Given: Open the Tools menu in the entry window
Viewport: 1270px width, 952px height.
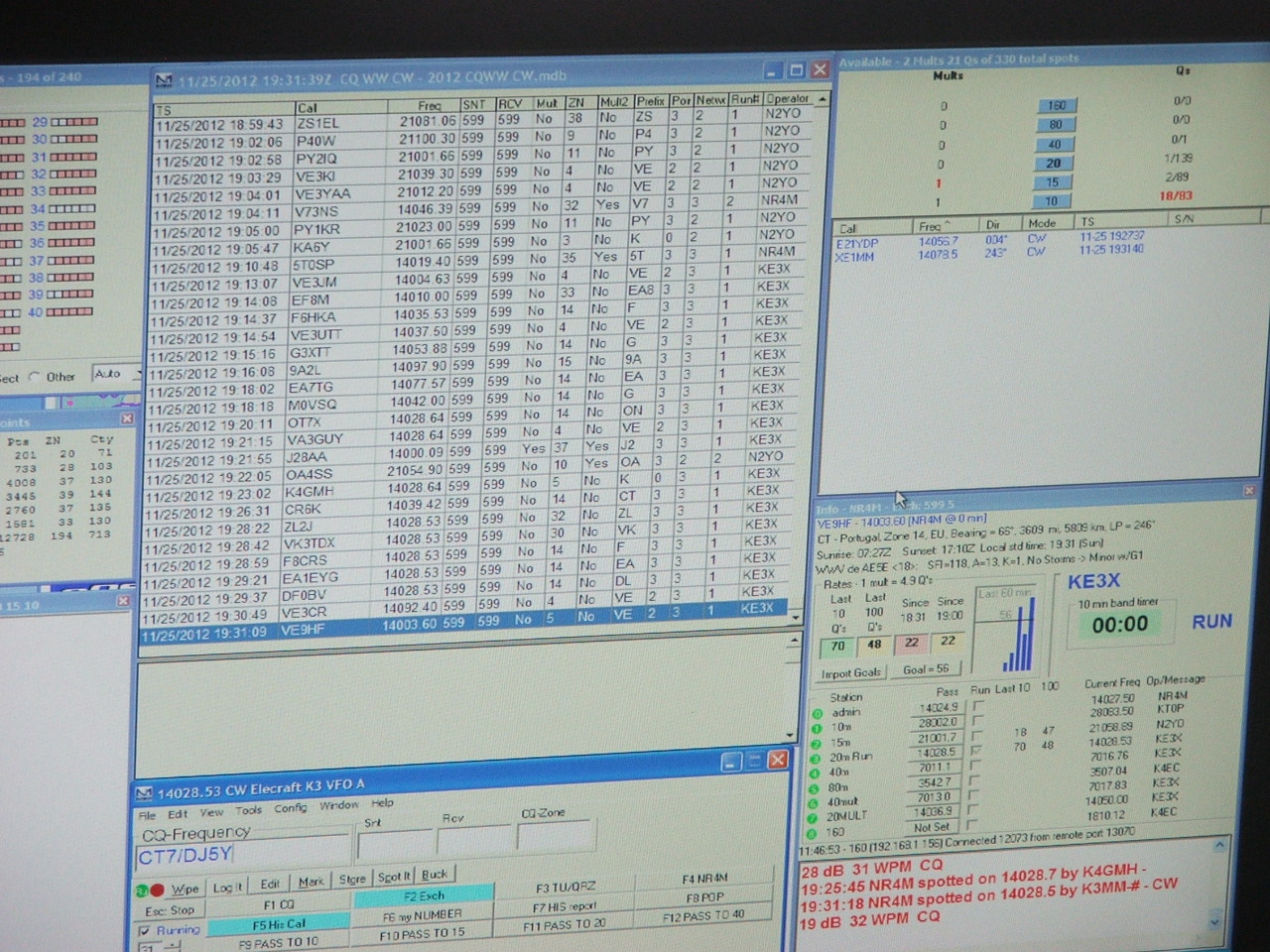Looking at the screenshot, I should (248, 809).
